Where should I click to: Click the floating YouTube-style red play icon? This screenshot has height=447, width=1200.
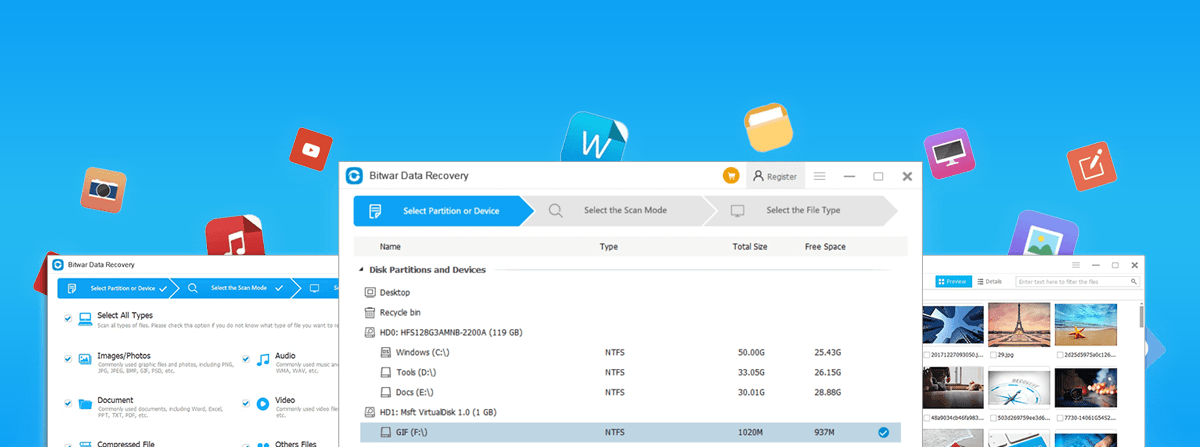311,151
